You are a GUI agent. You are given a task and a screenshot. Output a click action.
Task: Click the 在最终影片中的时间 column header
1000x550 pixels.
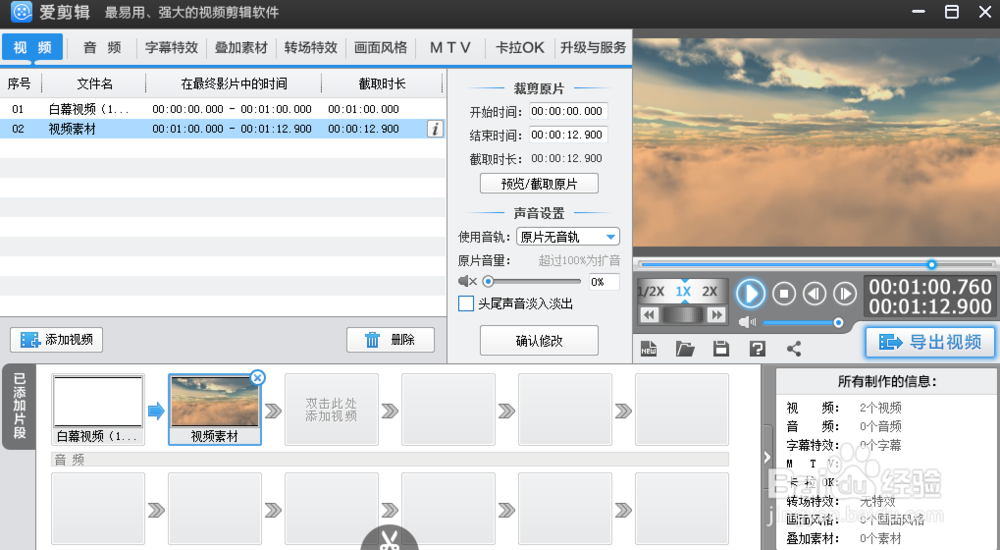point(233,84)
